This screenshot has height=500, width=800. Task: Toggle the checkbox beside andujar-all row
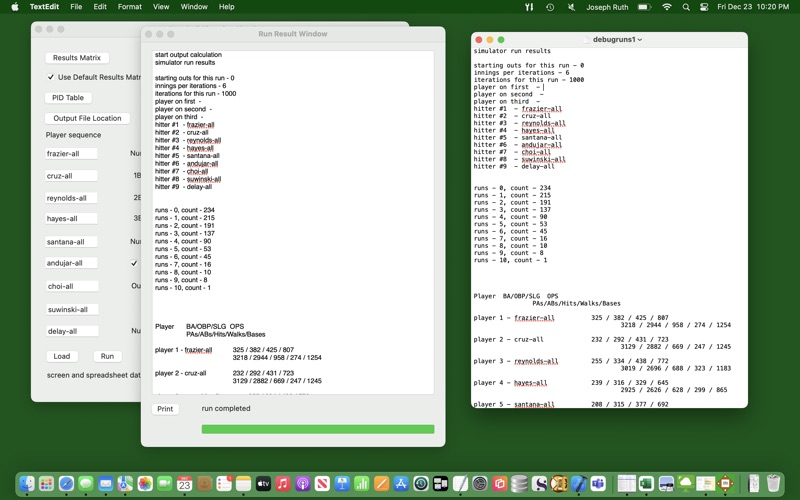134,263
